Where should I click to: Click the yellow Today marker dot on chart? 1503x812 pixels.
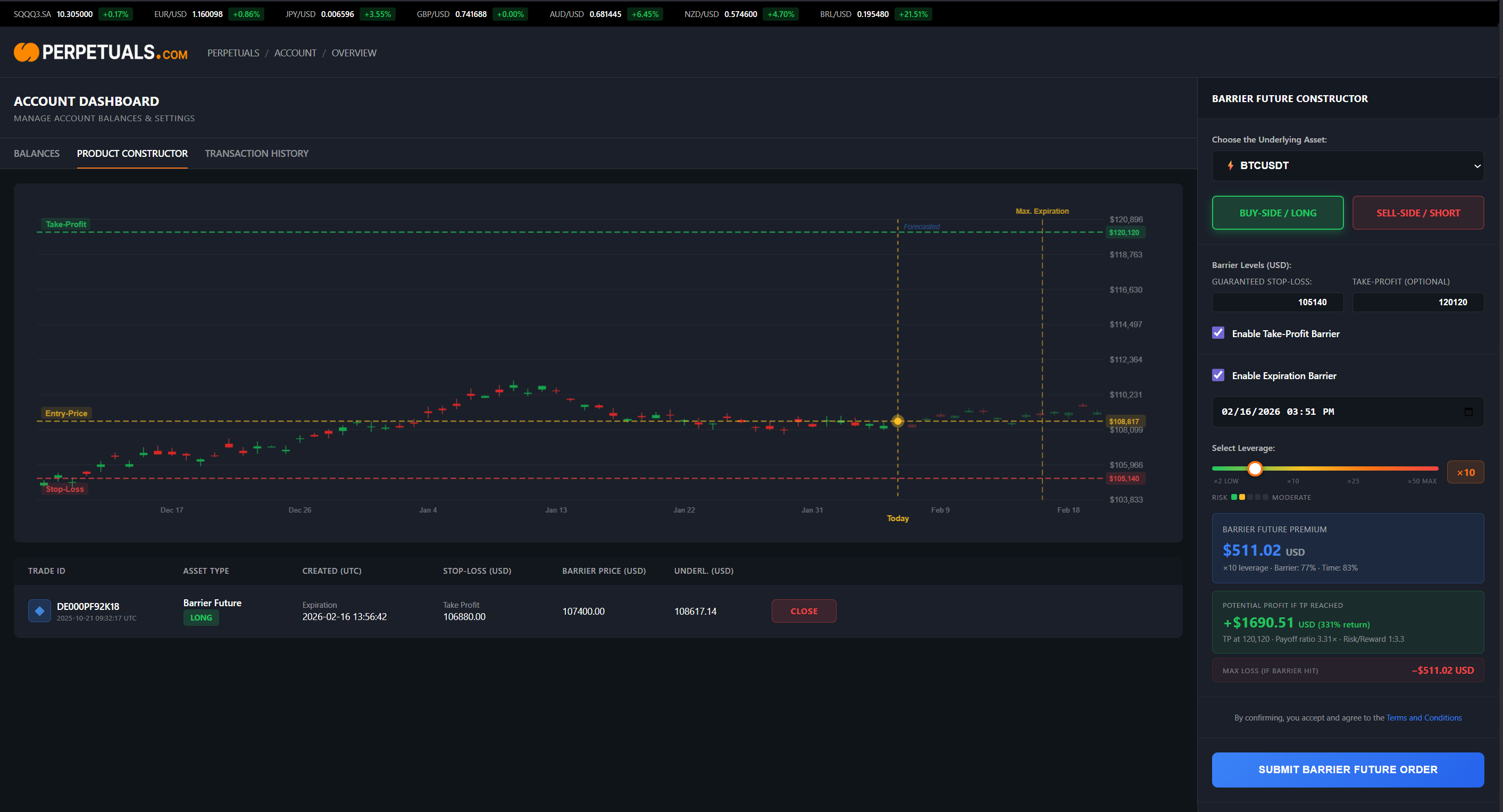point(897,421)
